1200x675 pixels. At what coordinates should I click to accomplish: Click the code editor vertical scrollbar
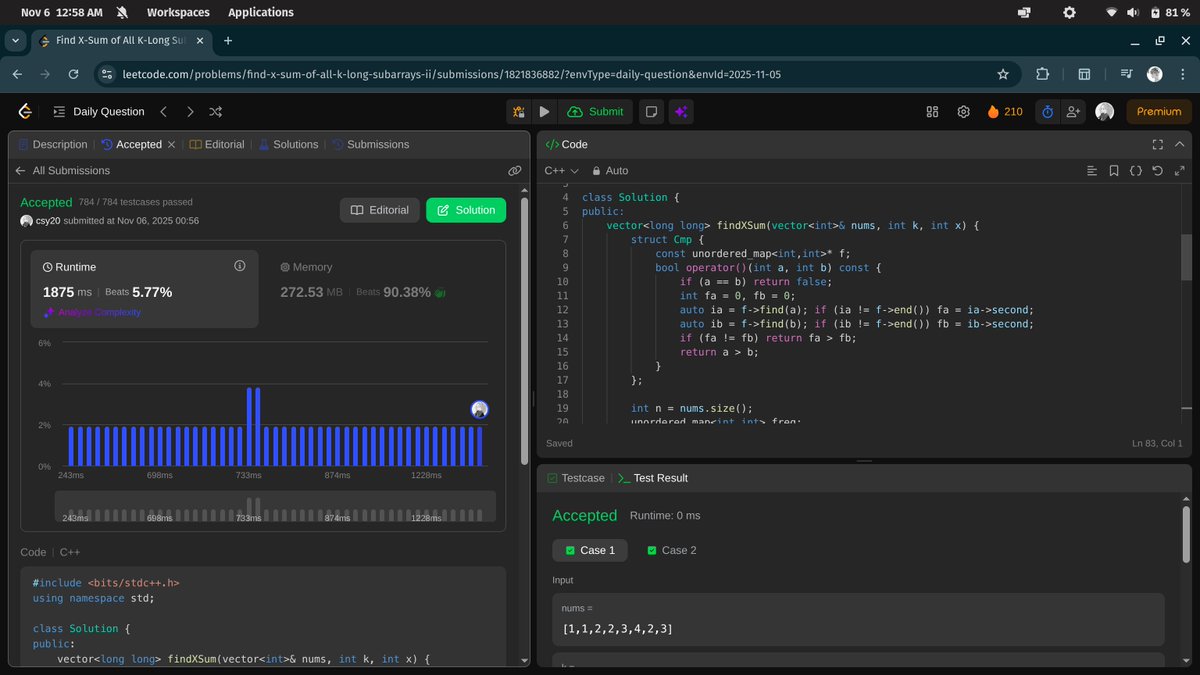point(1186,260)
